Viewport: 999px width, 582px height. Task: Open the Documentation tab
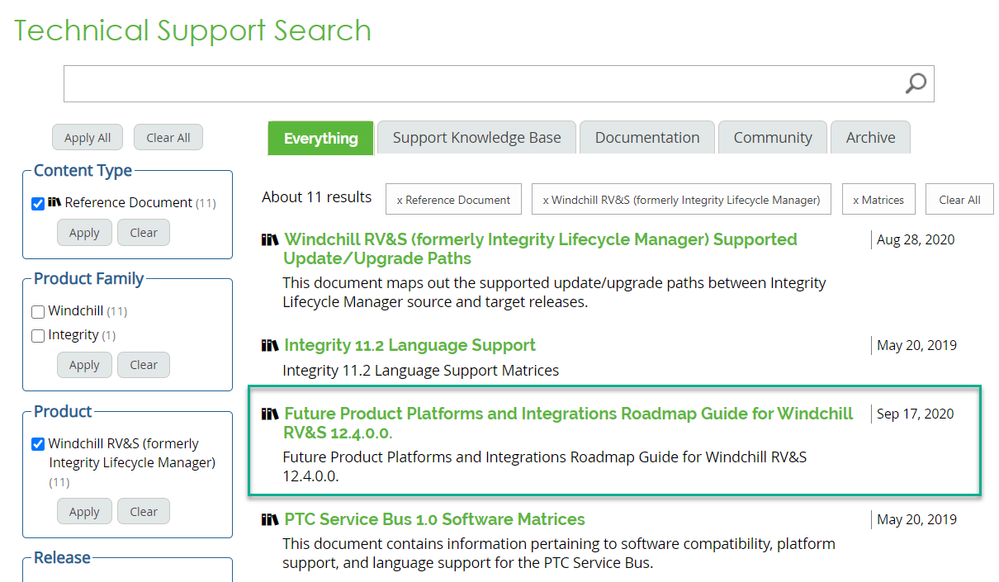[647, 138]
